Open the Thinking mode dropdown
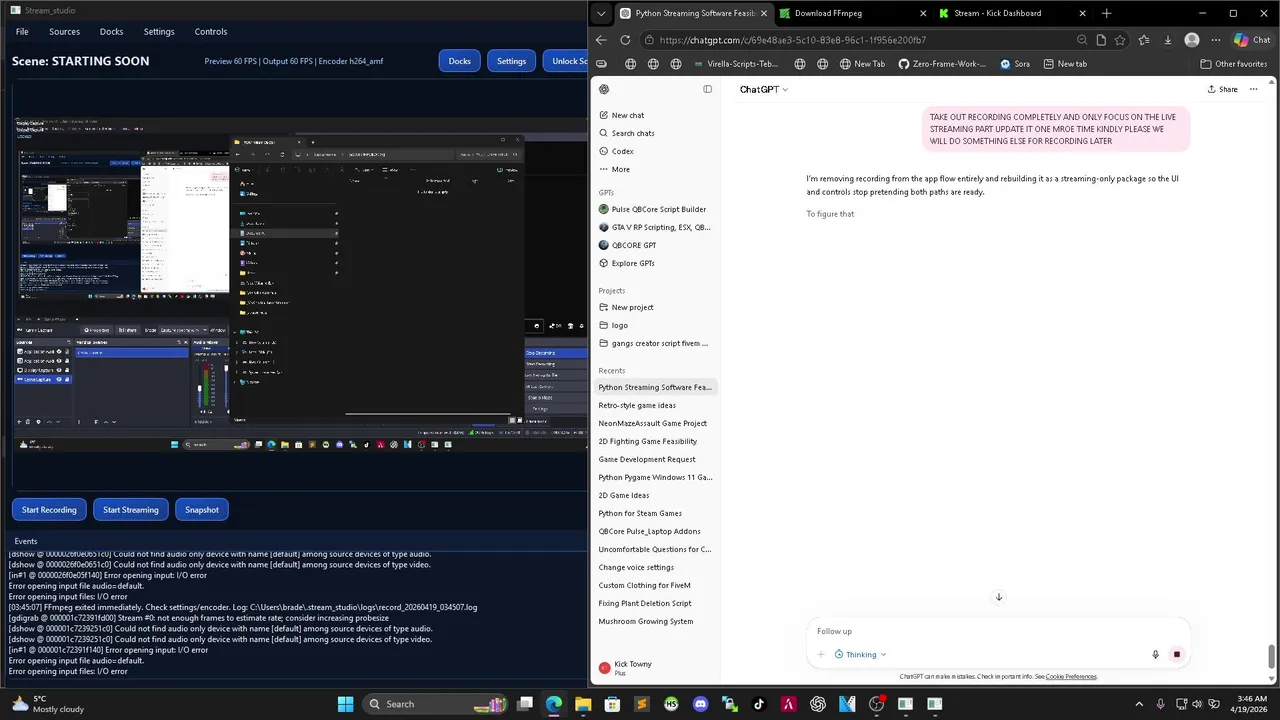The width and height of the screenshot is (1280, 720). coord(861,655)
